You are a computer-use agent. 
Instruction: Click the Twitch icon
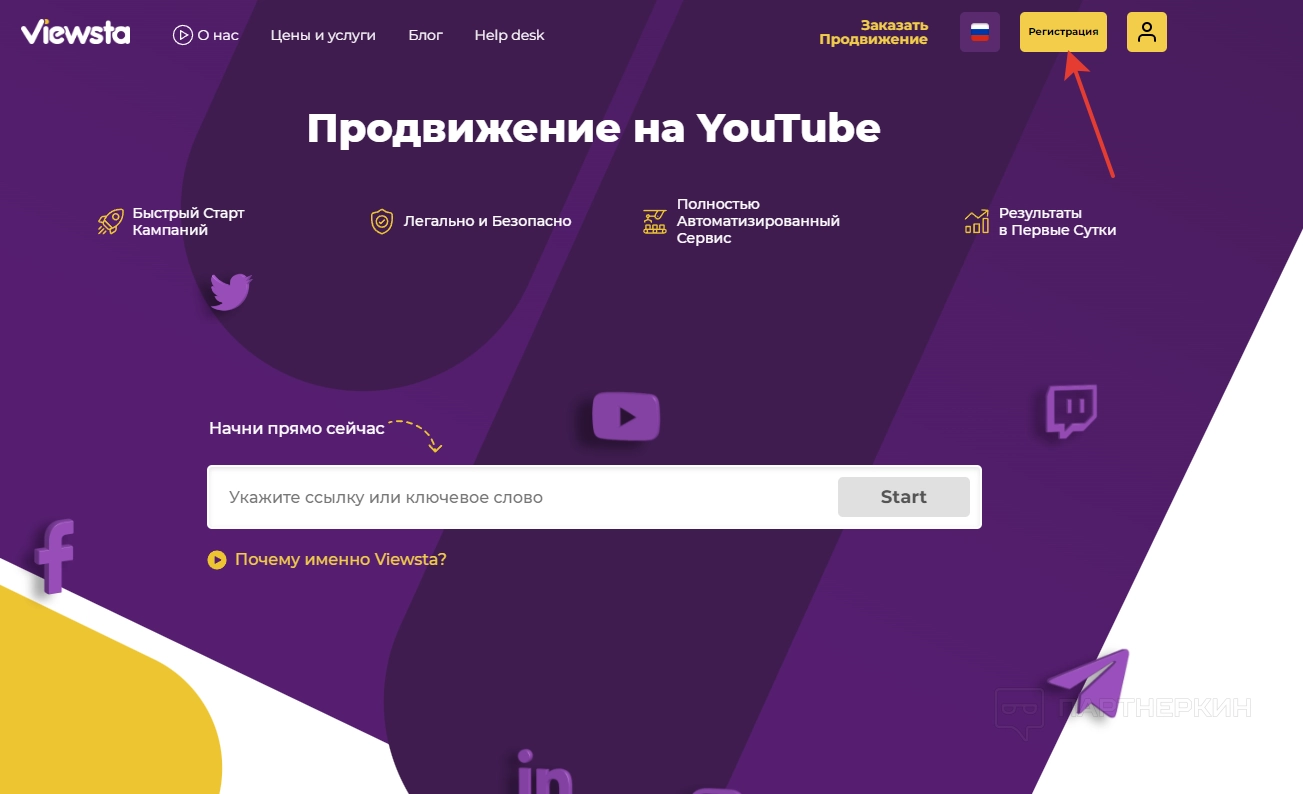(x=1072, y=410)
